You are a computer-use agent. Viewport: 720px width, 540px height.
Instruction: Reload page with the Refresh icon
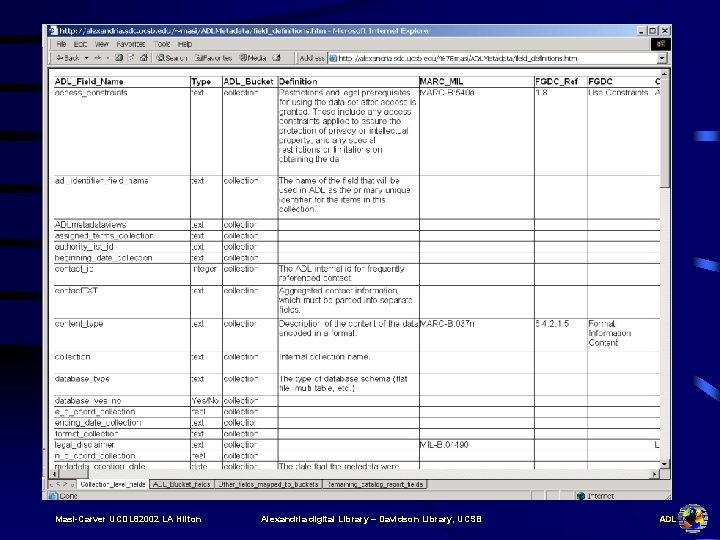tap(131, 58)
